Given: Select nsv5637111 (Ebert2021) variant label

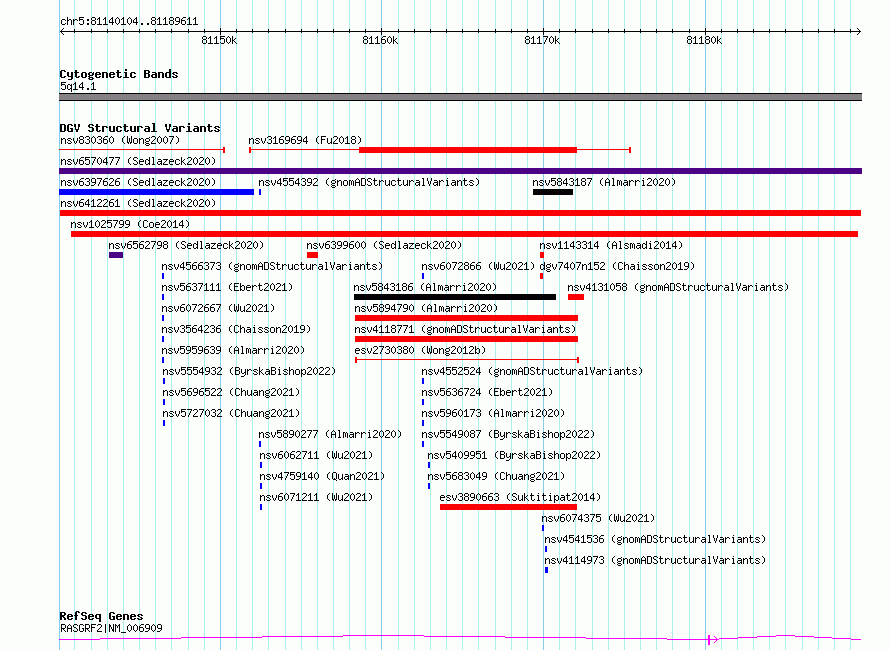Looking at the screenshot, I should [227, 287].
